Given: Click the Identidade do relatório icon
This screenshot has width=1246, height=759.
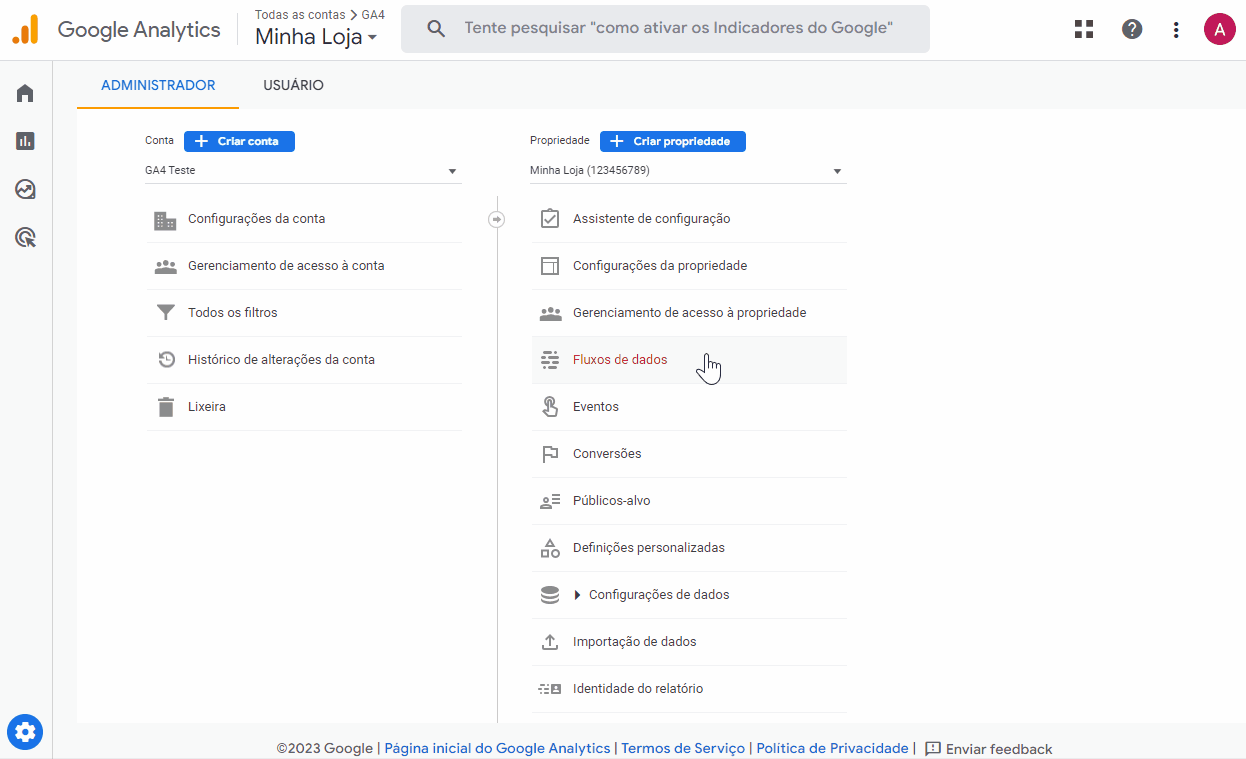Looking at the screenshot, I should pyautogui.click(x=550, y=689).
